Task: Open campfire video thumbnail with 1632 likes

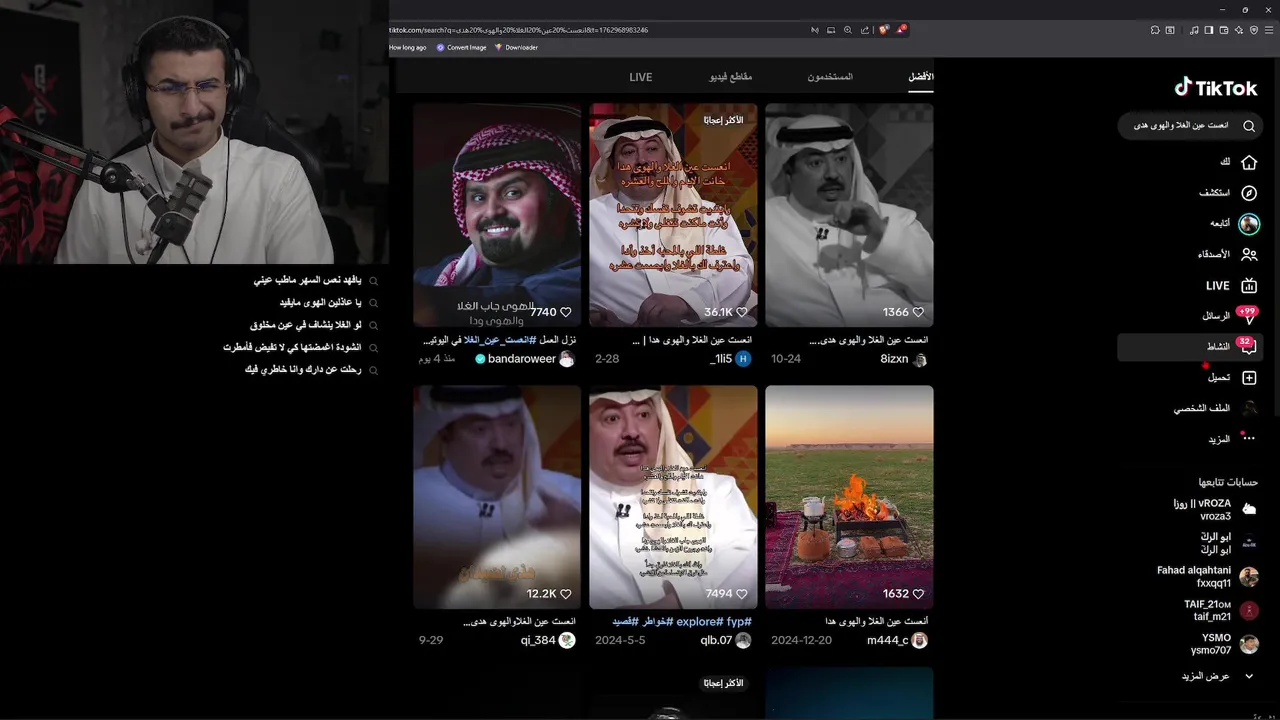Action: [849, 497]
